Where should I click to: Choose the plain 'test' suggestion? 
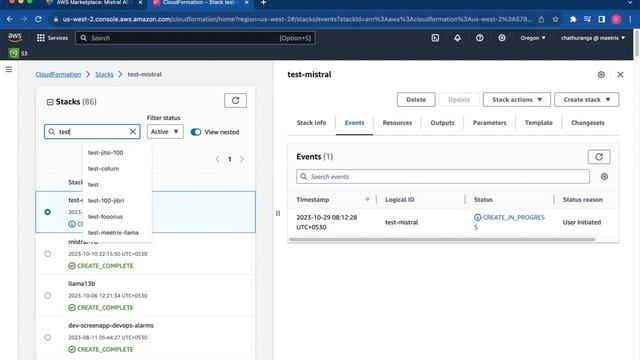[93, 184]
